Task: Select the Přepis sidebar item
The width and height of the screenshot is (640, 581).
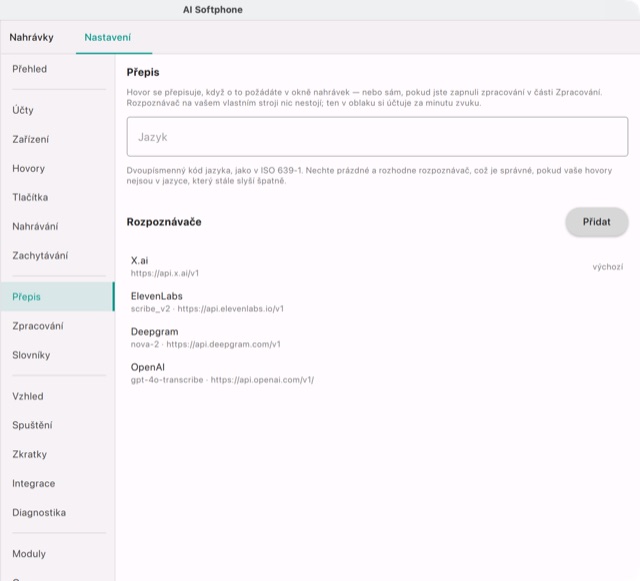Action: pyautogui.click(x=57, y=297)
